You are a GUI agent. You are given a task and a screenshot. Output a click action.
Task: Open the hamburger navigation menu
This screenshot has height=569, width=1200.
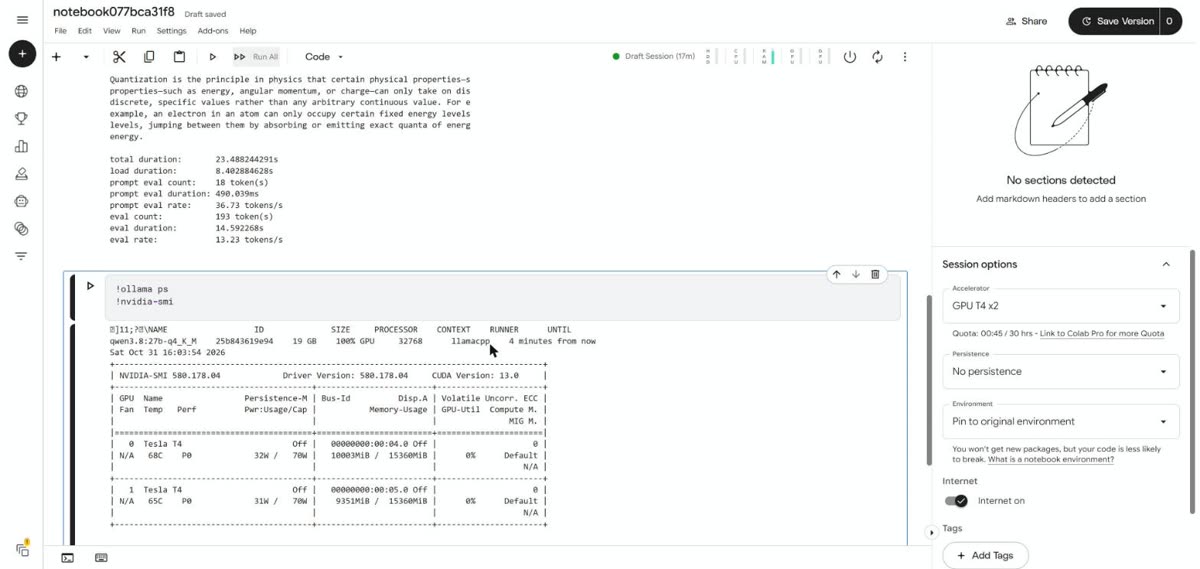click(22, 20)
